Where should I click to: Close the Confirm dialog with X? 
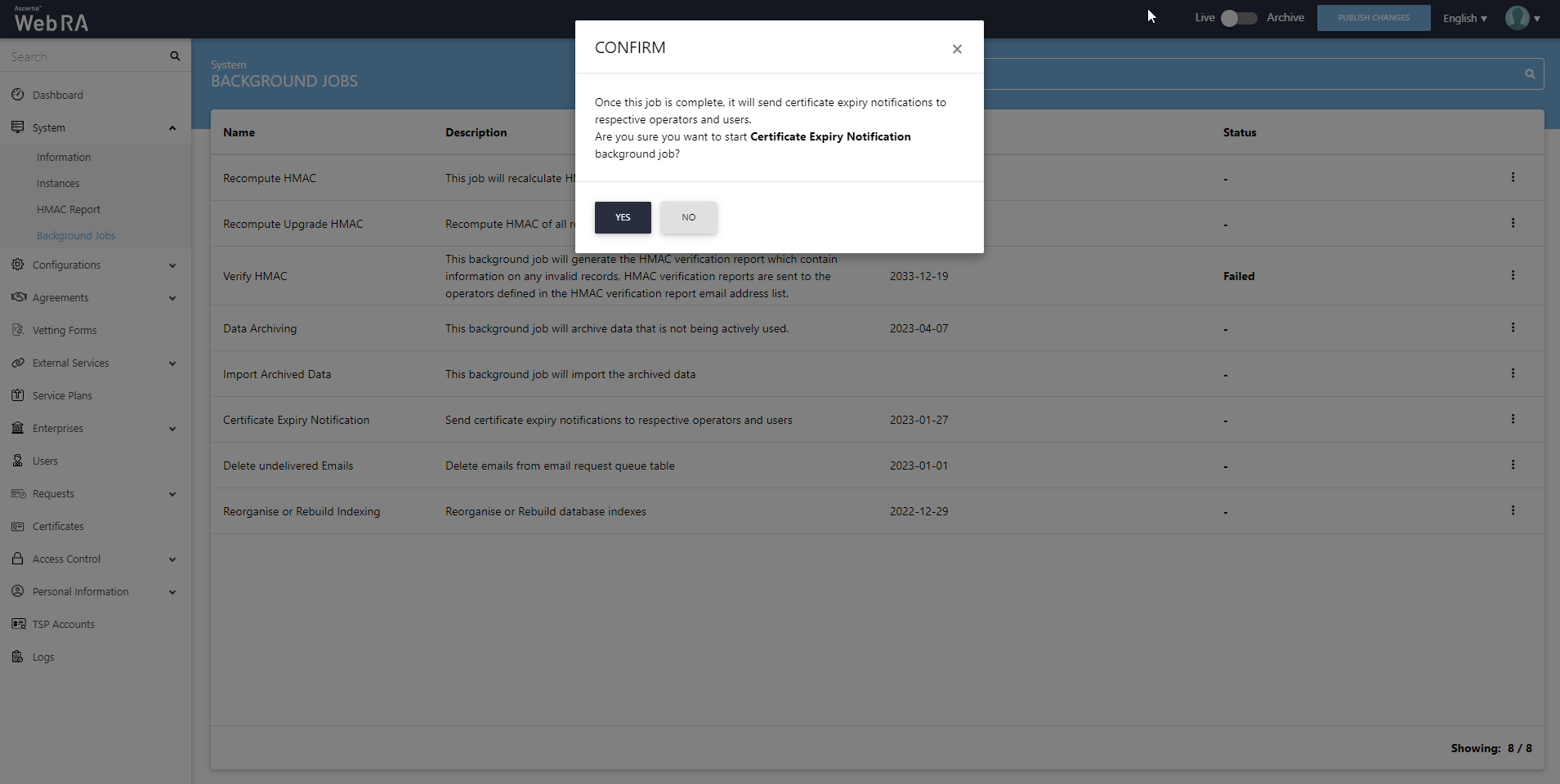point(956,49)
